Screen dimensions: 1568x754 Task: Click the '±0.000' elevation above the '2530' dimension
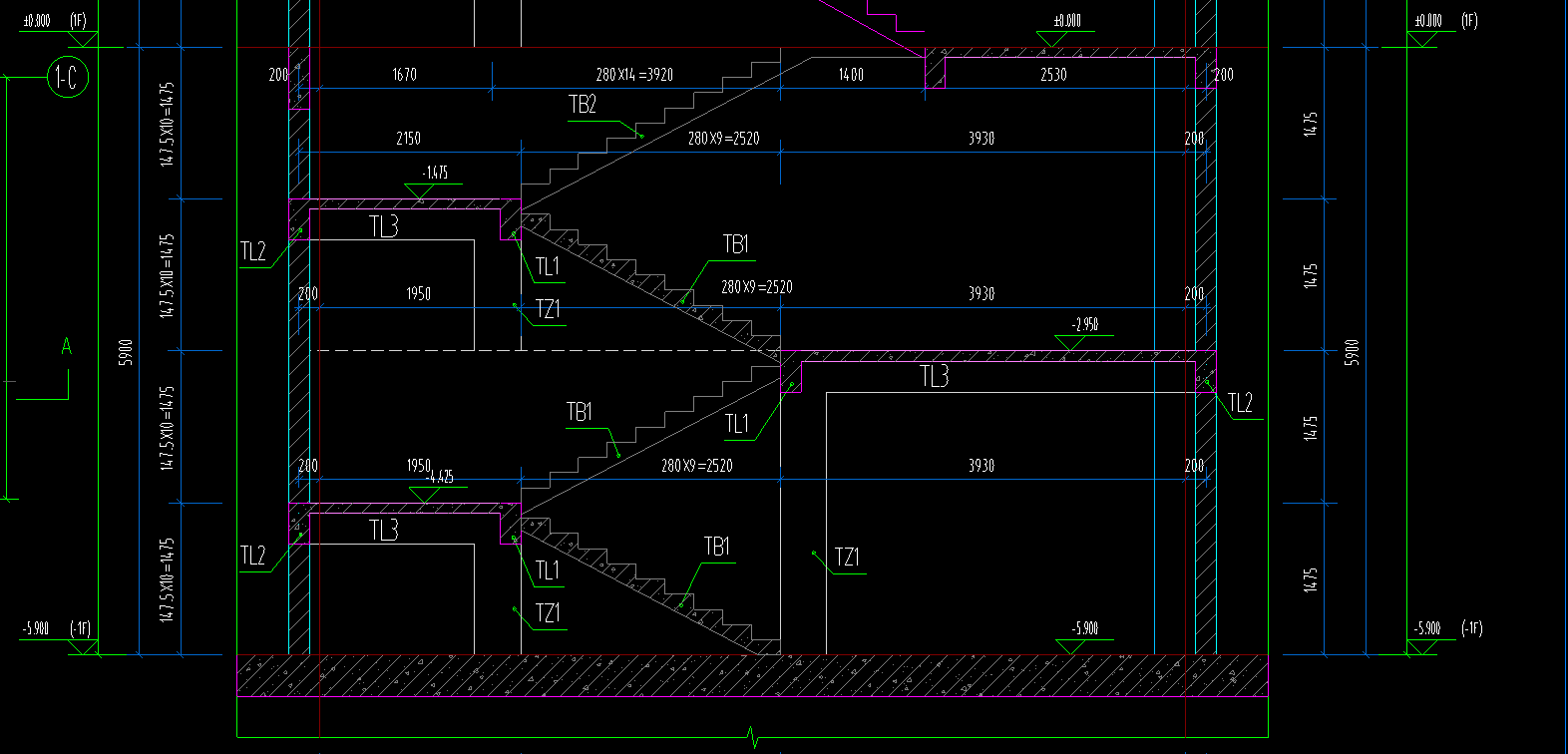point(1066,21)
